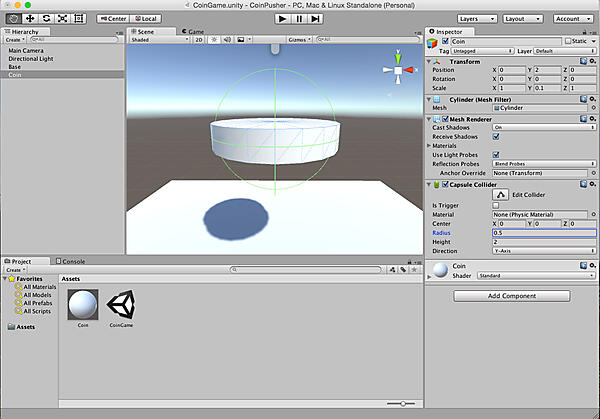Select the Rect transform tool
Viewport: 600px width, 419px height.
(79, 18)
